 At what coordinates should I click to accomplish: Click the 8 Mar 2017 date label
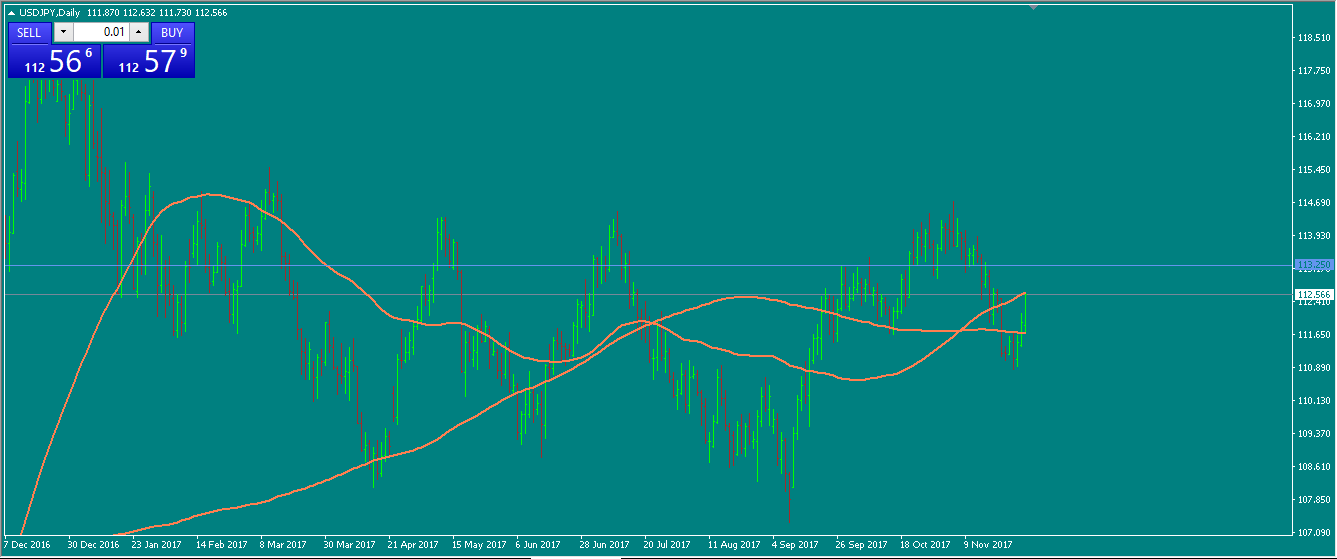tap(283, 545)
